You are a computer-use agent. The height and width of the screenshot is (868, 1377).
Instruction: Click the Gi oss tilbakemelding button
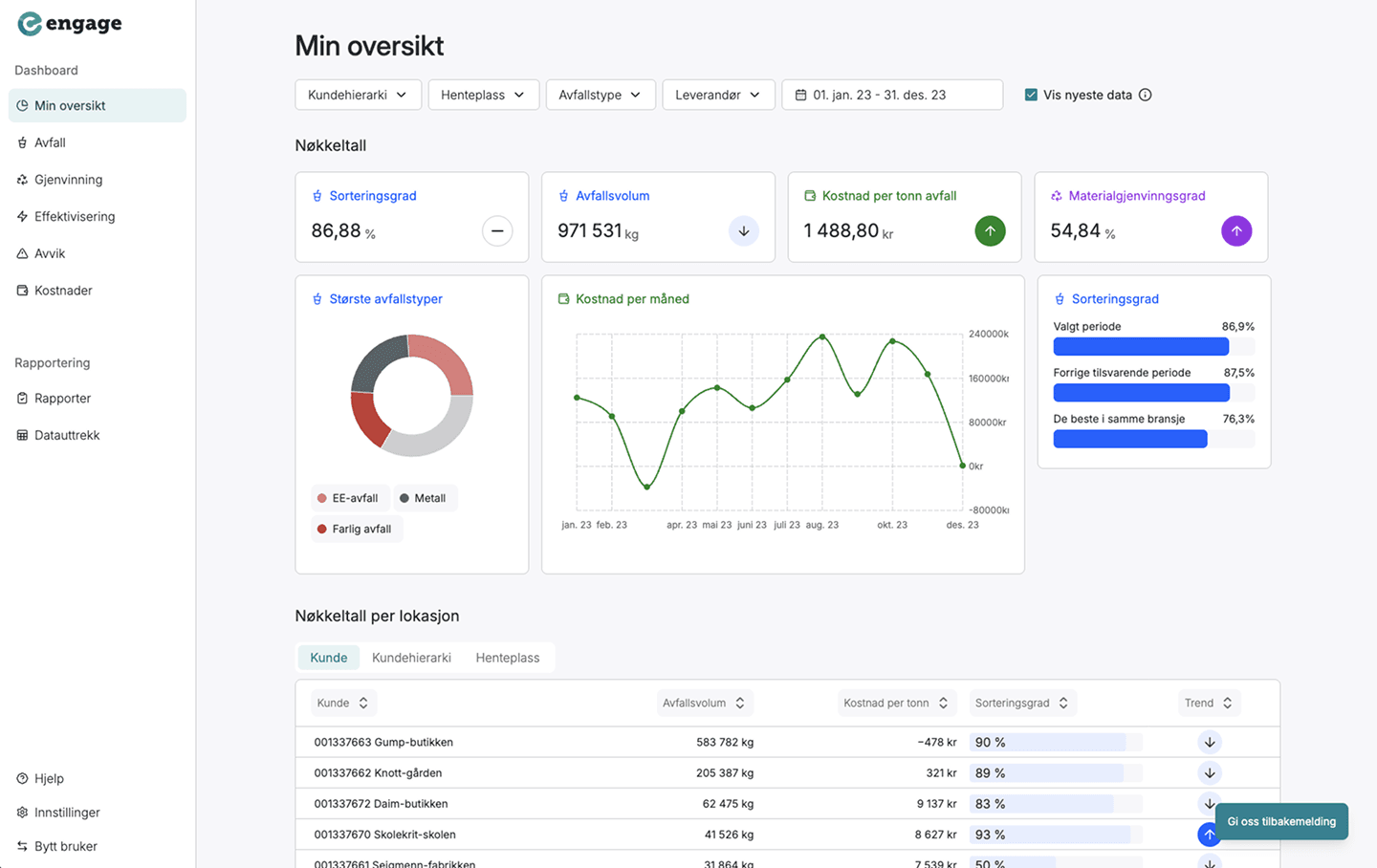1281,821
